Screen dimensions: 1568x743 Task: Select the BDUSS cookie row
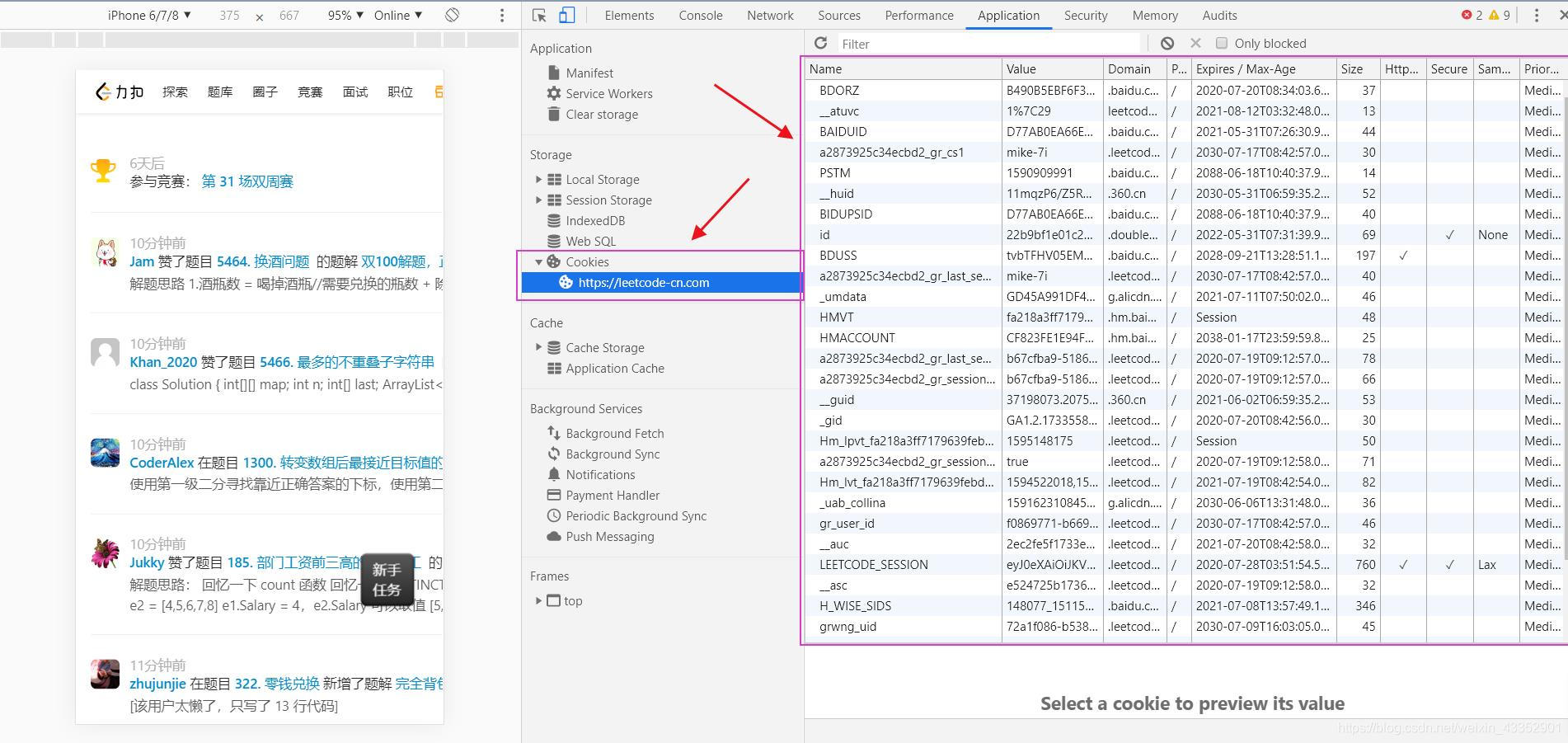1185,256
